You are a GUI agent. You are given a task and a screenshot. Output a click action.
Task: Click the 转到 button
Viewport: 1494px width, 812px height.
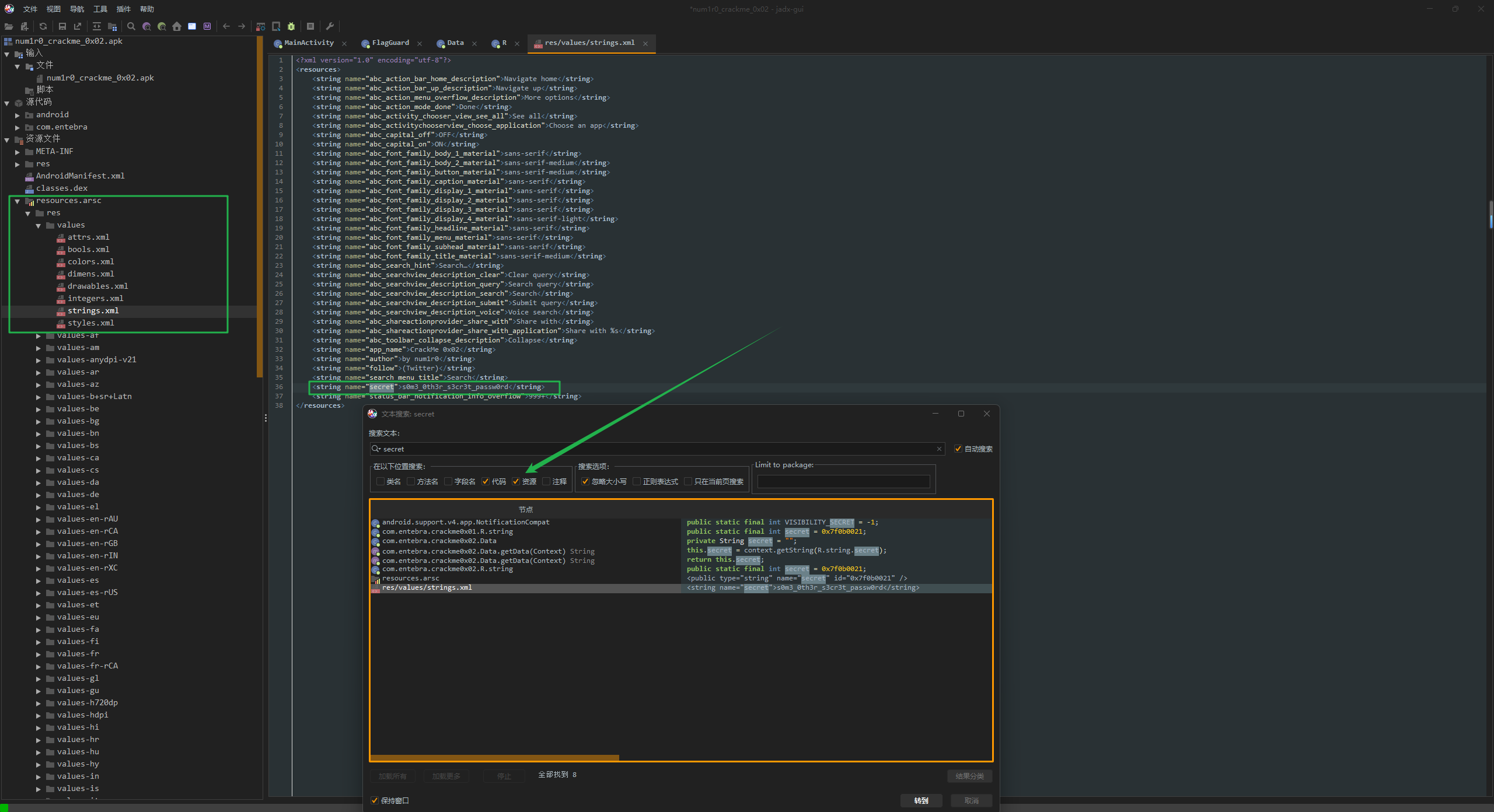click(x=921, y=800)
